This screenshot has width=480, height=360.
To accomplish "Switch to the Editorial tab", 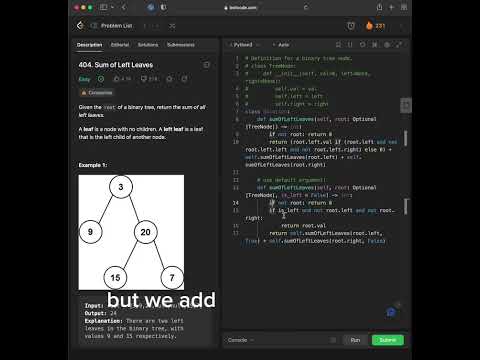I will (120, 45).
